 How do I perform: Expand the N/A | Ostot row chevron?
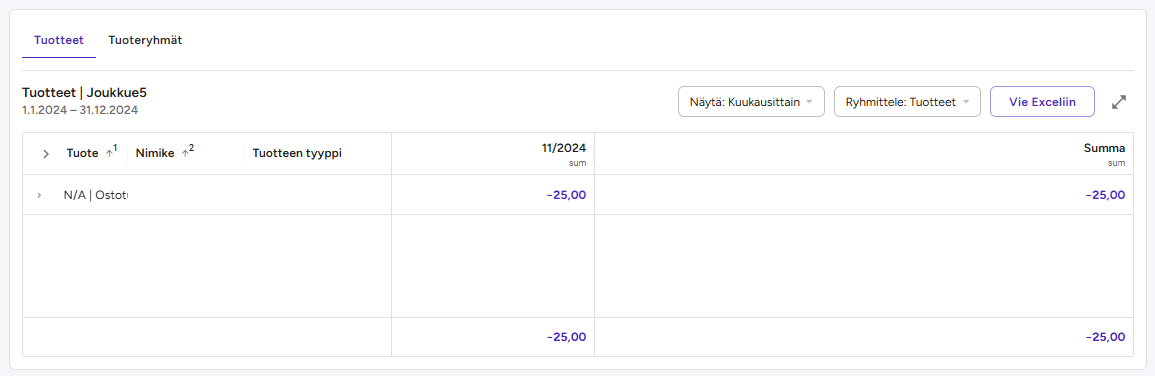click(x=39, y=195)
